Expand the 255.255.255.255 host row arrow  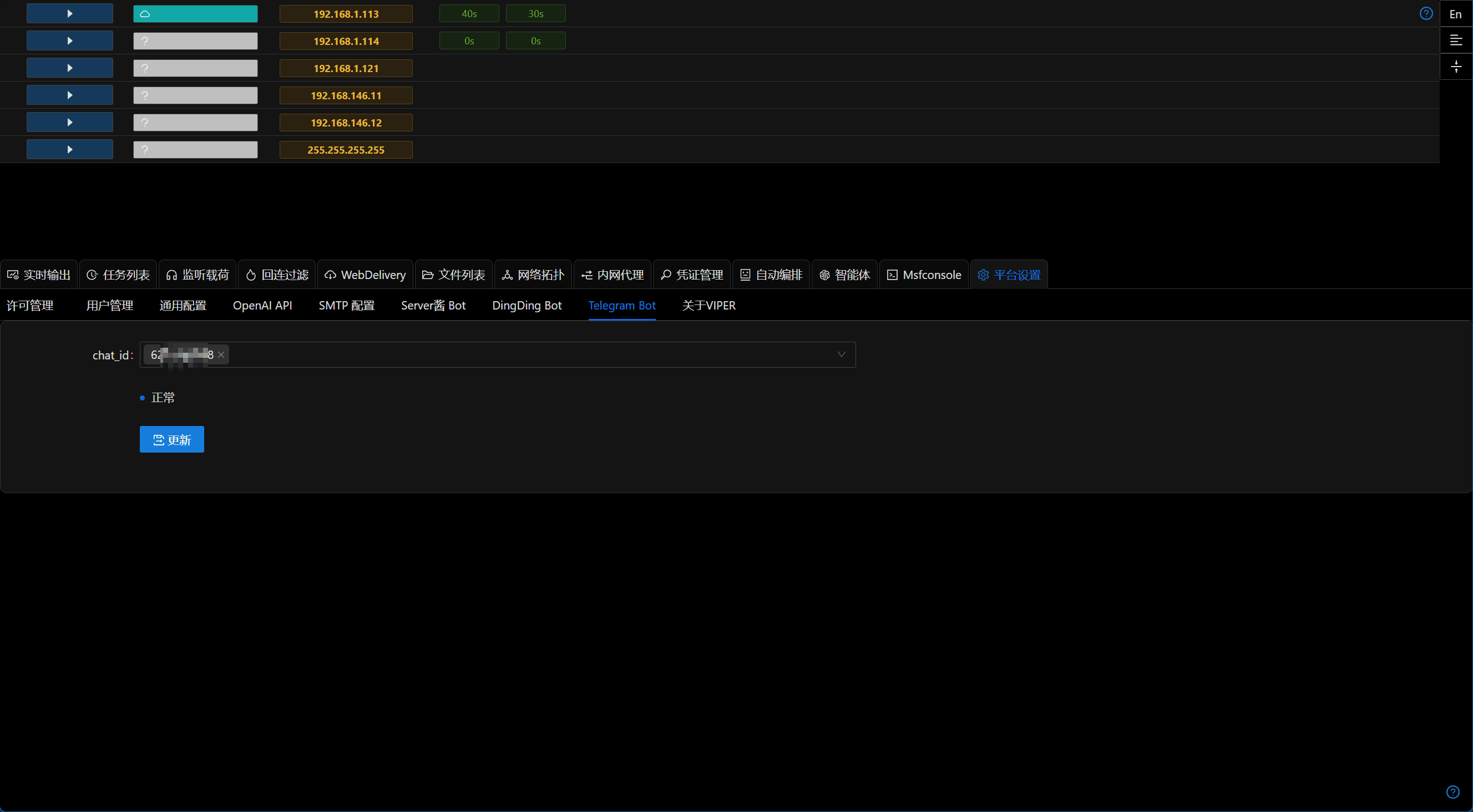click(70, 149)
